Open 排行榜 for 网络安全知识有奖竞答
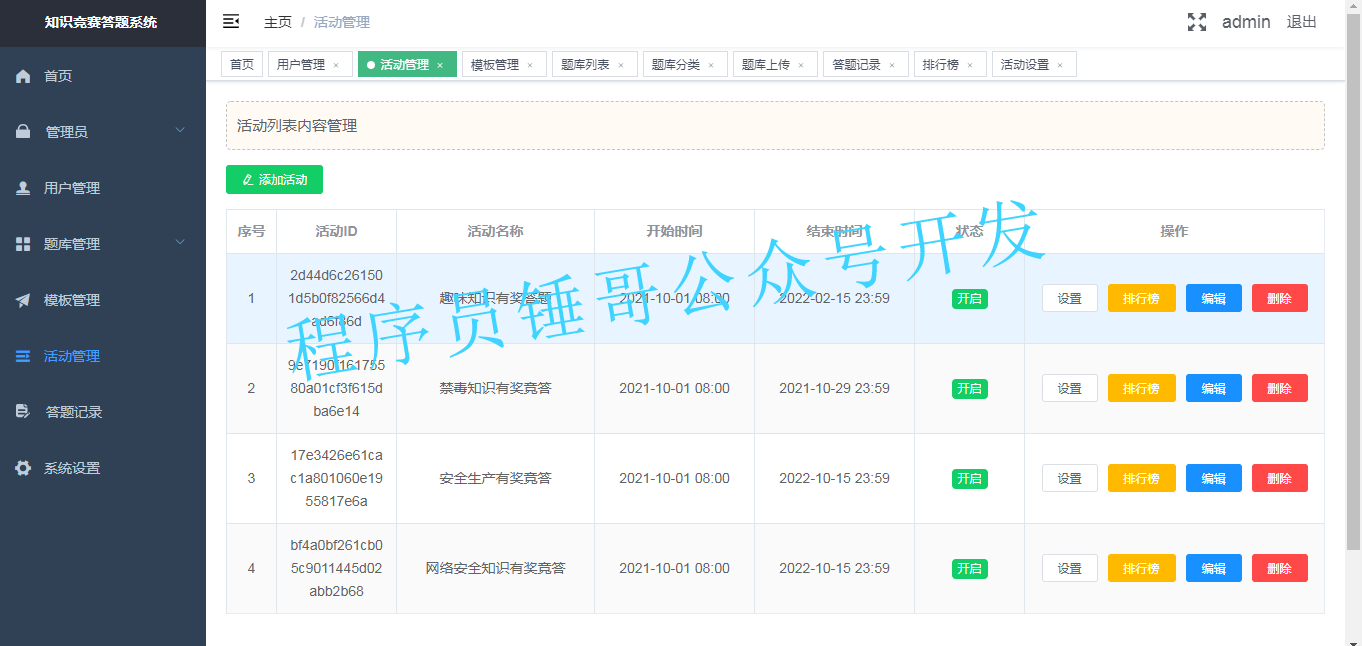 [1142, 568]
